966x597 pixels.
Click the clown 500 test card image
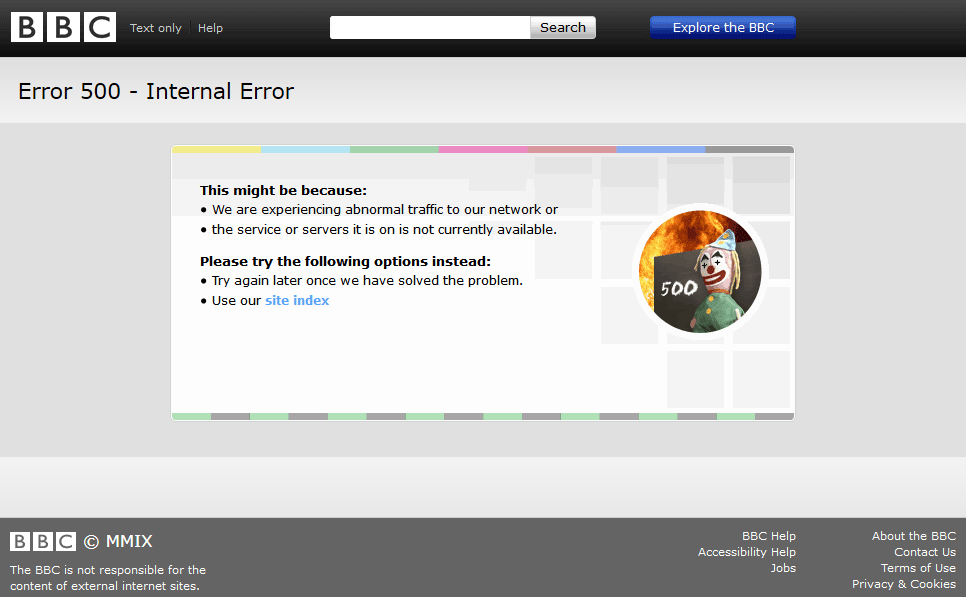click(x=700, y=271)
